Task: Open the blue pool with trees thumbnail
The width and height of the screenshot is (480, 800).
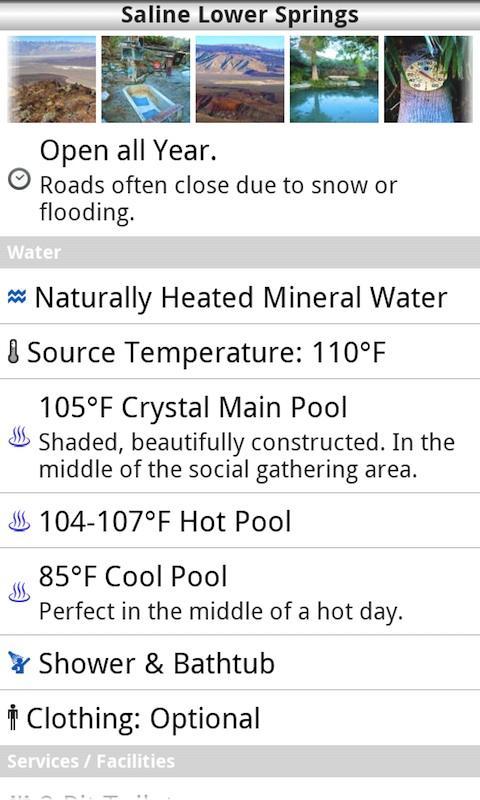Action: 334,79
